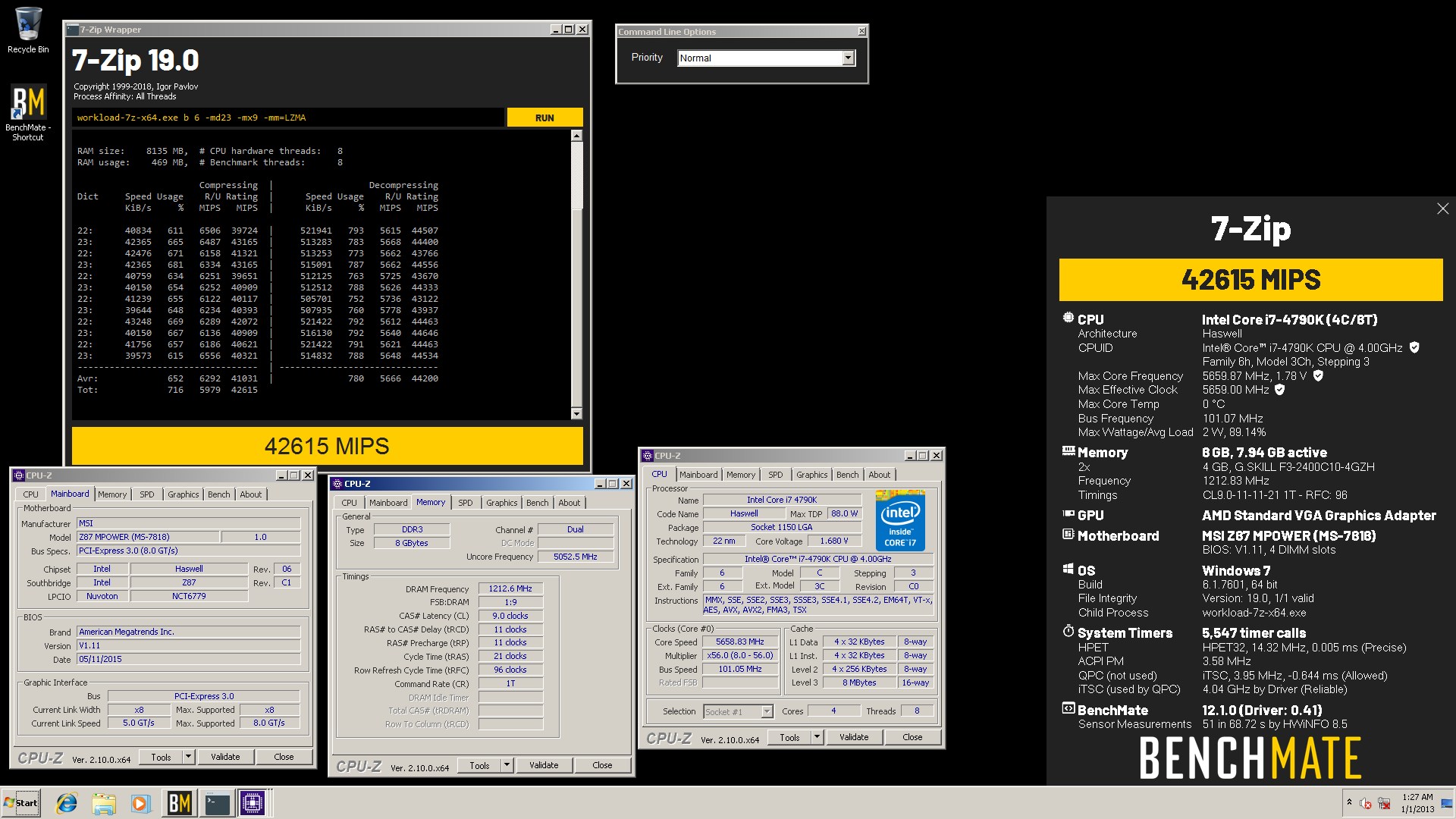
Task: Open Graphics tab in Mainboard CPU-Z window
Action: pyautogui.click(x=184, y=494)
